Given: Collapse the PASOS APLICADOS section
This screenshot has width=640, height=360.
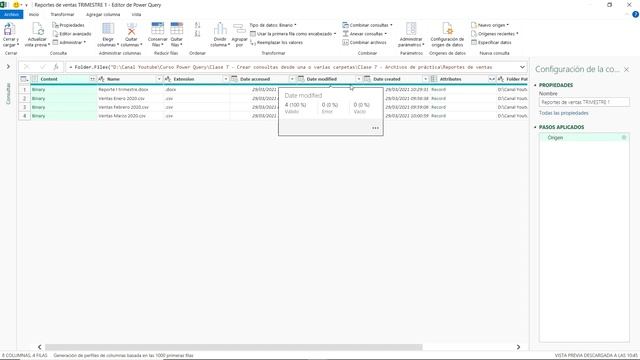Looking at the screenshot, I should [536, 127].
